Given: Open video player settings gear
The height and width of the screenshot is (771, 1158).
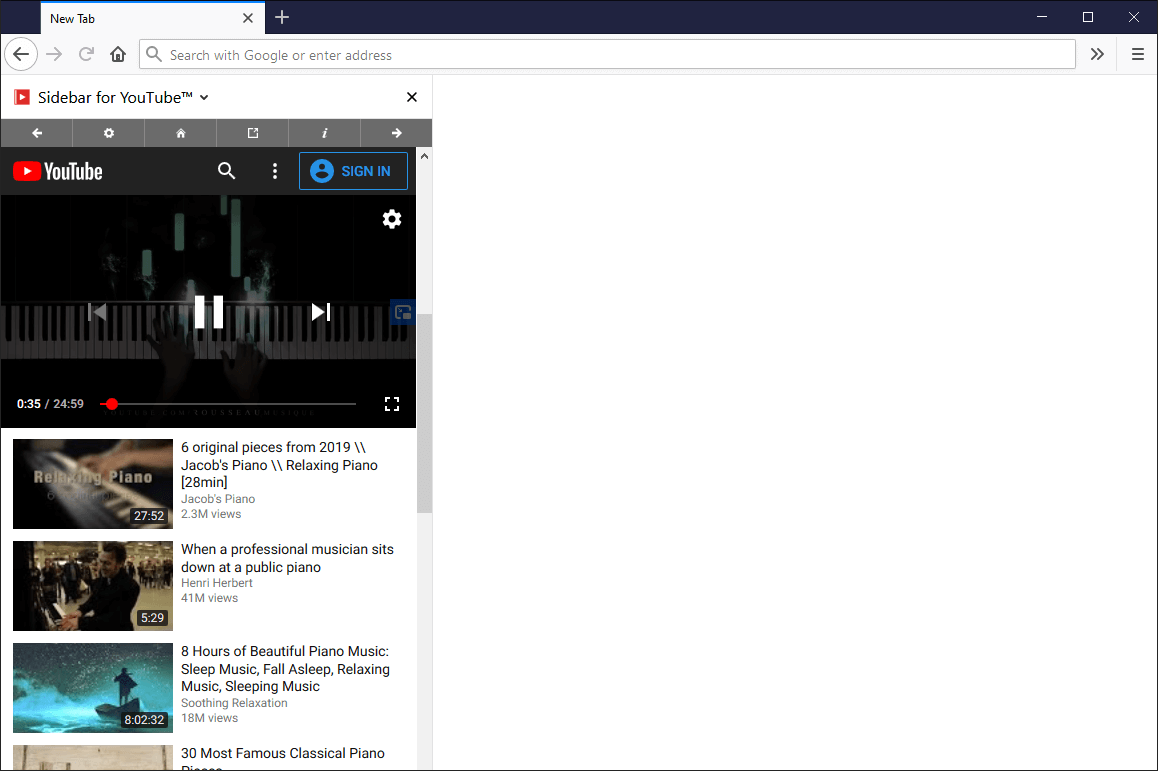Looking at the screenshot, I should coord(392,219).
